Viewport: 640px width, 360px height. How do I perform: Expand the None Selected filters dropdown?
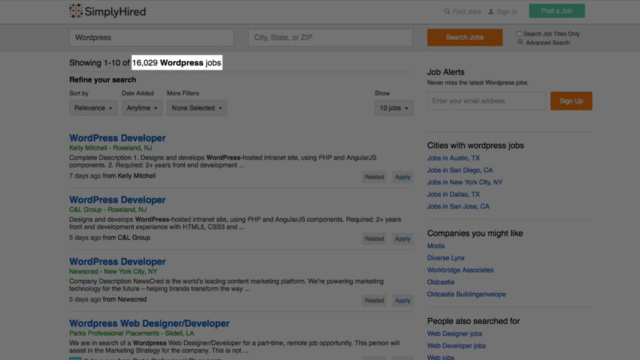pos(197,108)
